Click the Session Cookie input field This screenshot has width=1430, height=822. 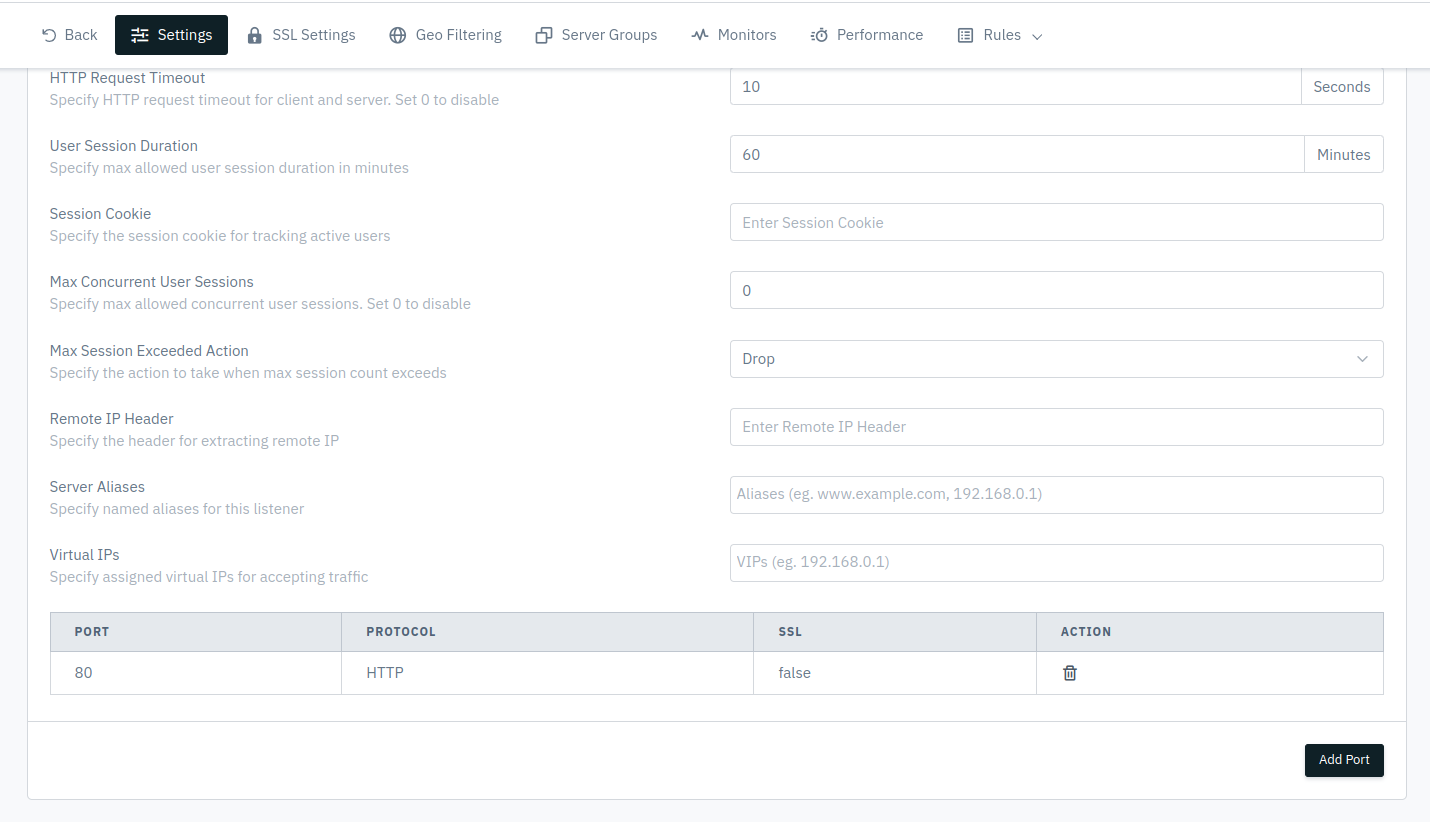1057,223
